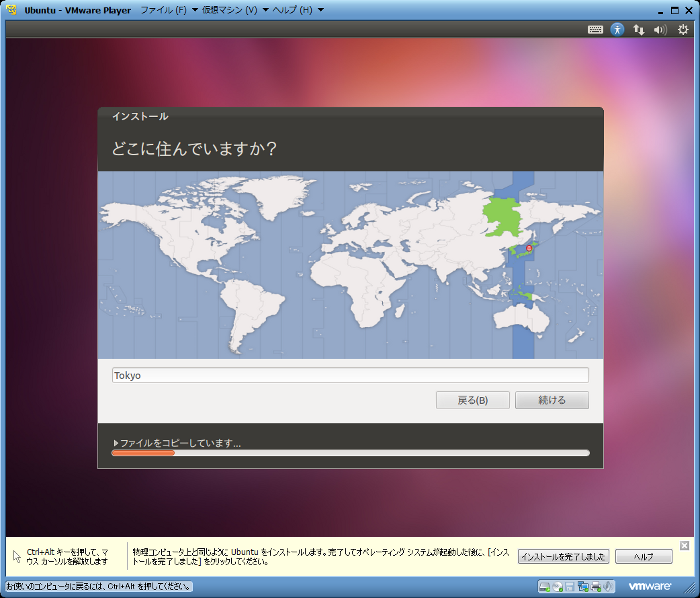Click the file copy progress bar
The height and width of the screenshot is (598, 700).
point(350,453)
